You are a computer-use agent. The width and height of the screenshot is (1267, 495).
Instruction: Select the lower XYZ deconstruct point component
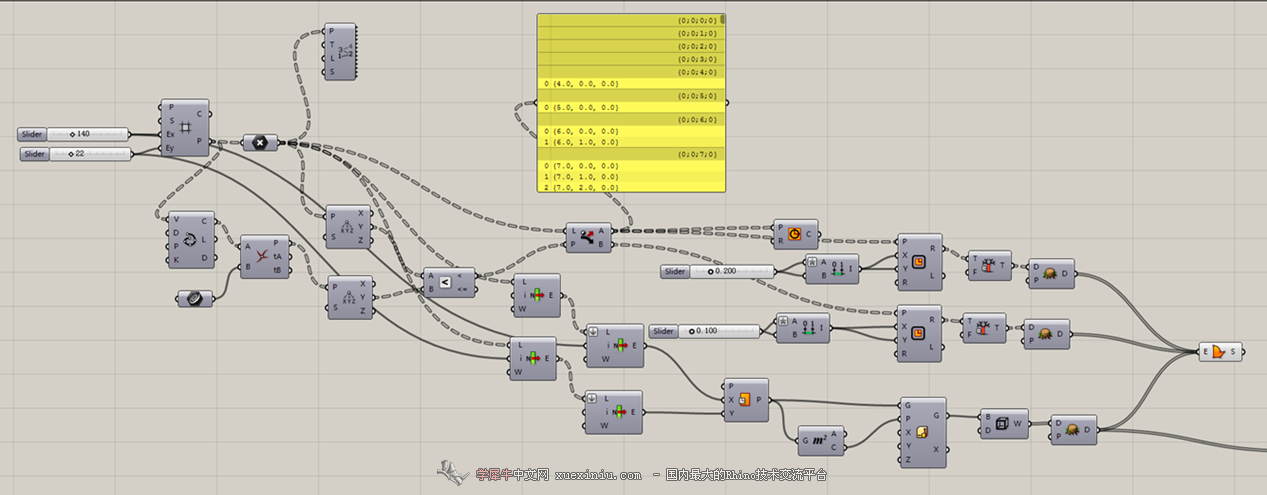[350, 297]
